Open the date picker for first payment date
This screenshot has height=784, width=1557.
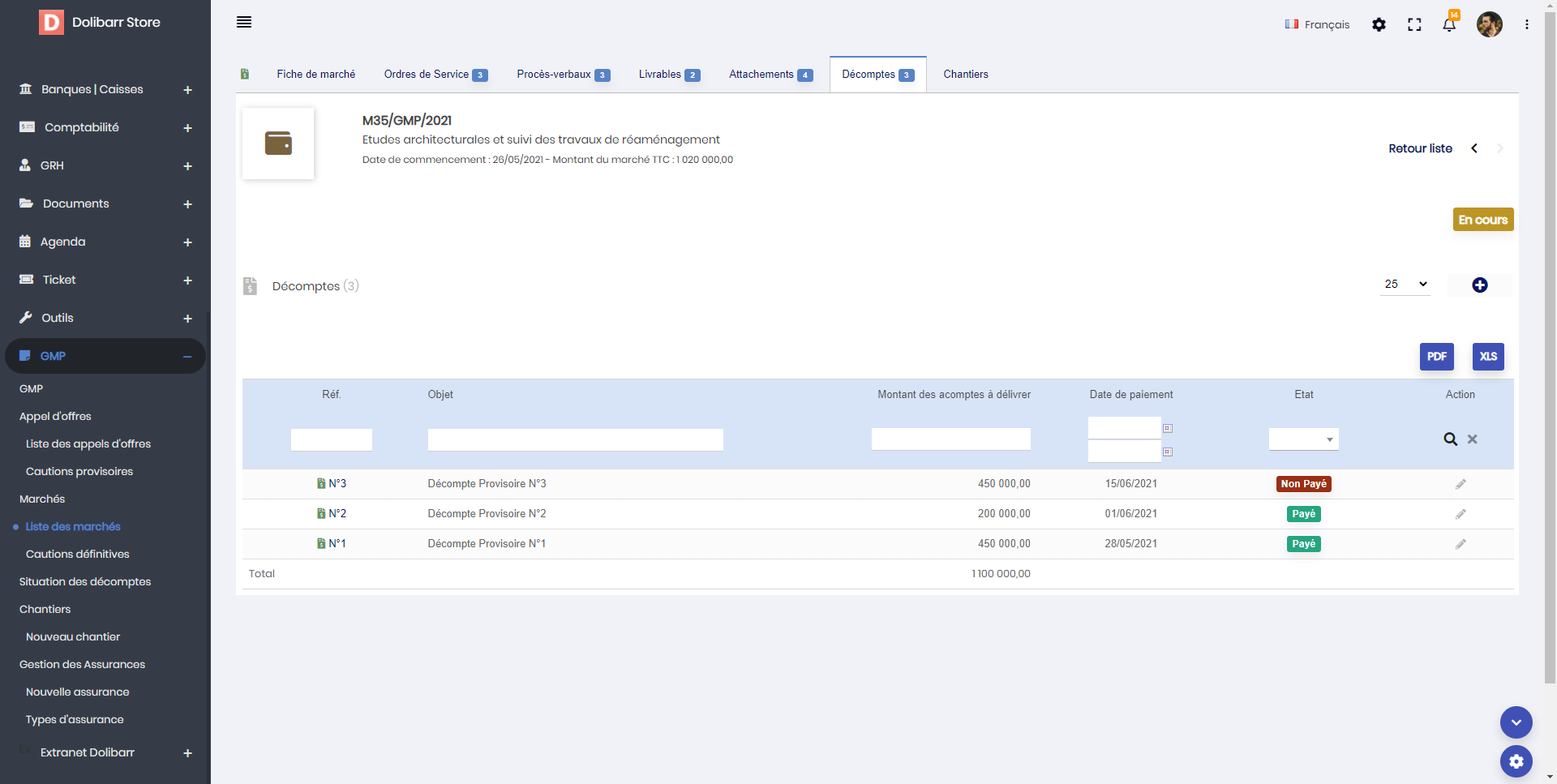tap(1168, 428)
